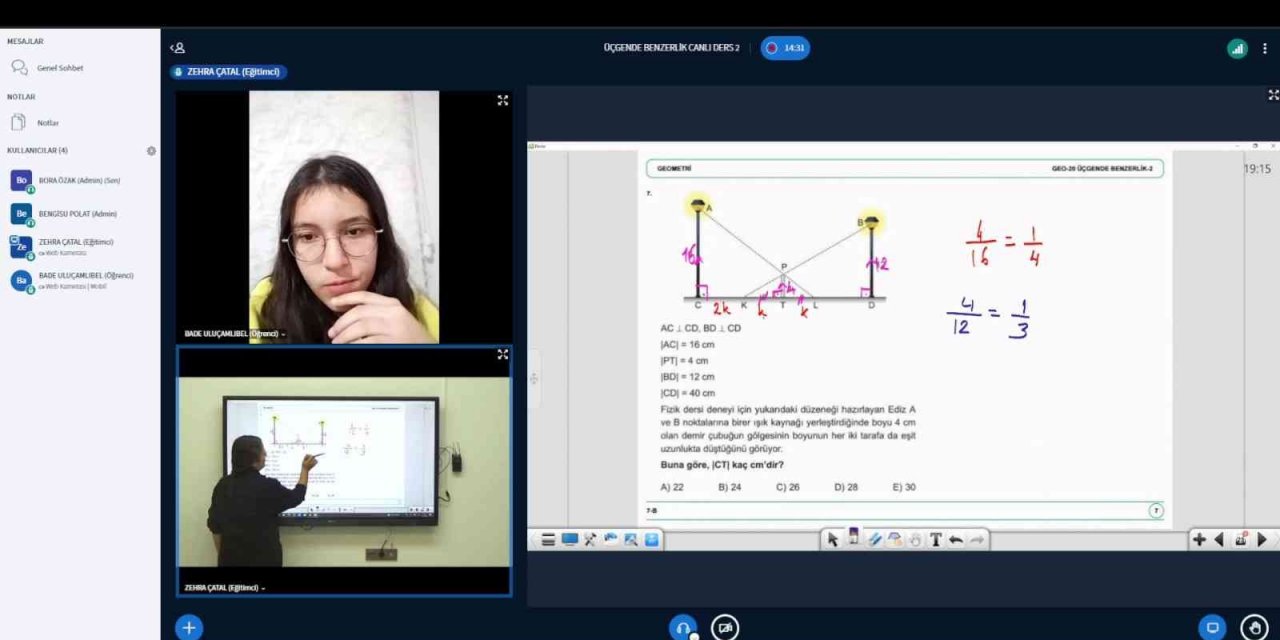Make BADE's webcam video fullscreen
Viewport: 1280px width, 640px height.
pos(502,100)
